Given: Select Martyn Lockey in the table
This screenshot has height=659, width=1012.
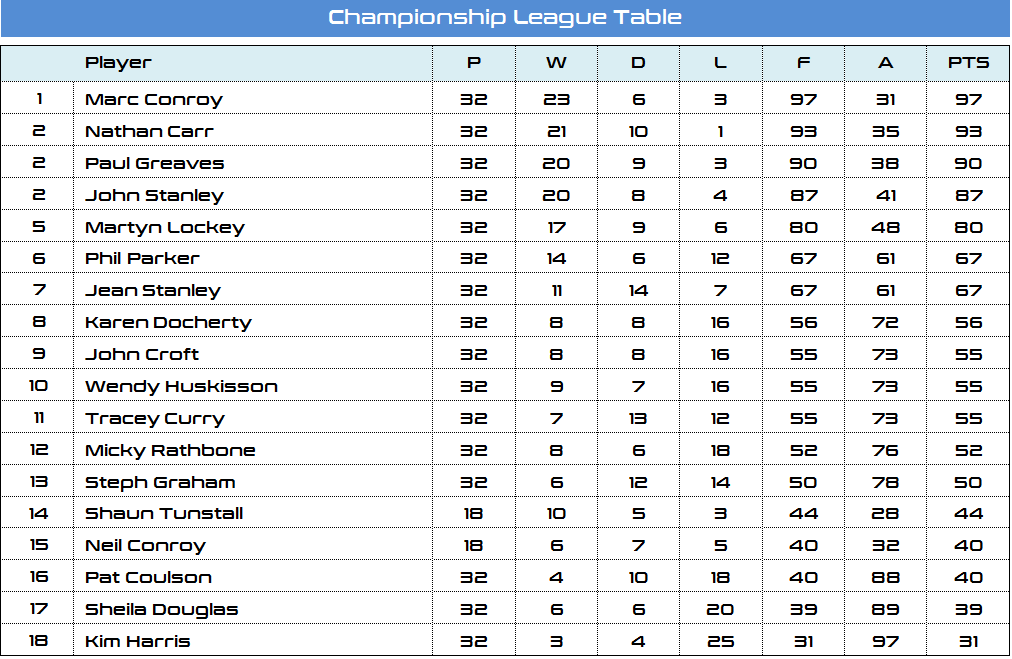Looking at the screenshot, I should (x=164, y=227).
